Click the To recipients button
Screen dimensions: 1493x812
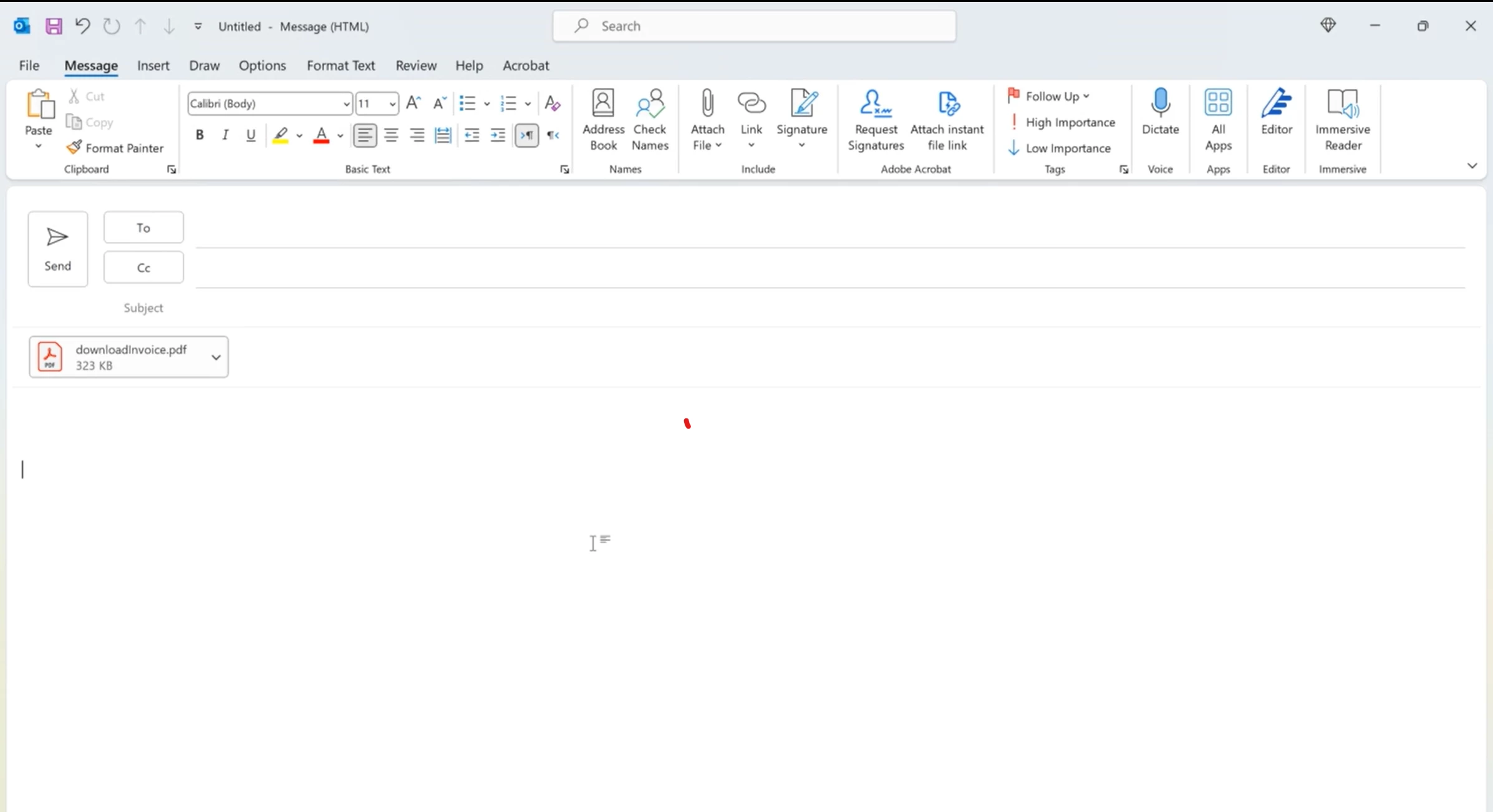tap(143, 228)
